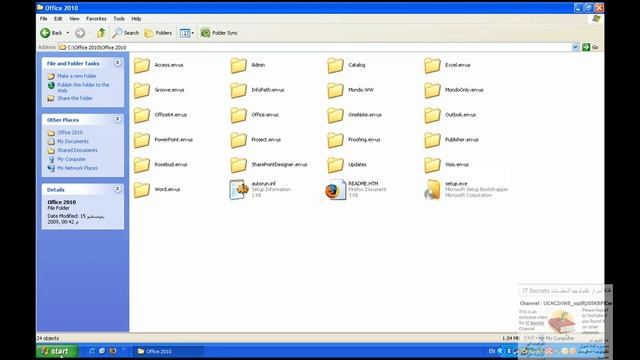The height and width of the screenshot is (360, 640).
Task: Open Shared Documents link
Action: coord(77,151)
